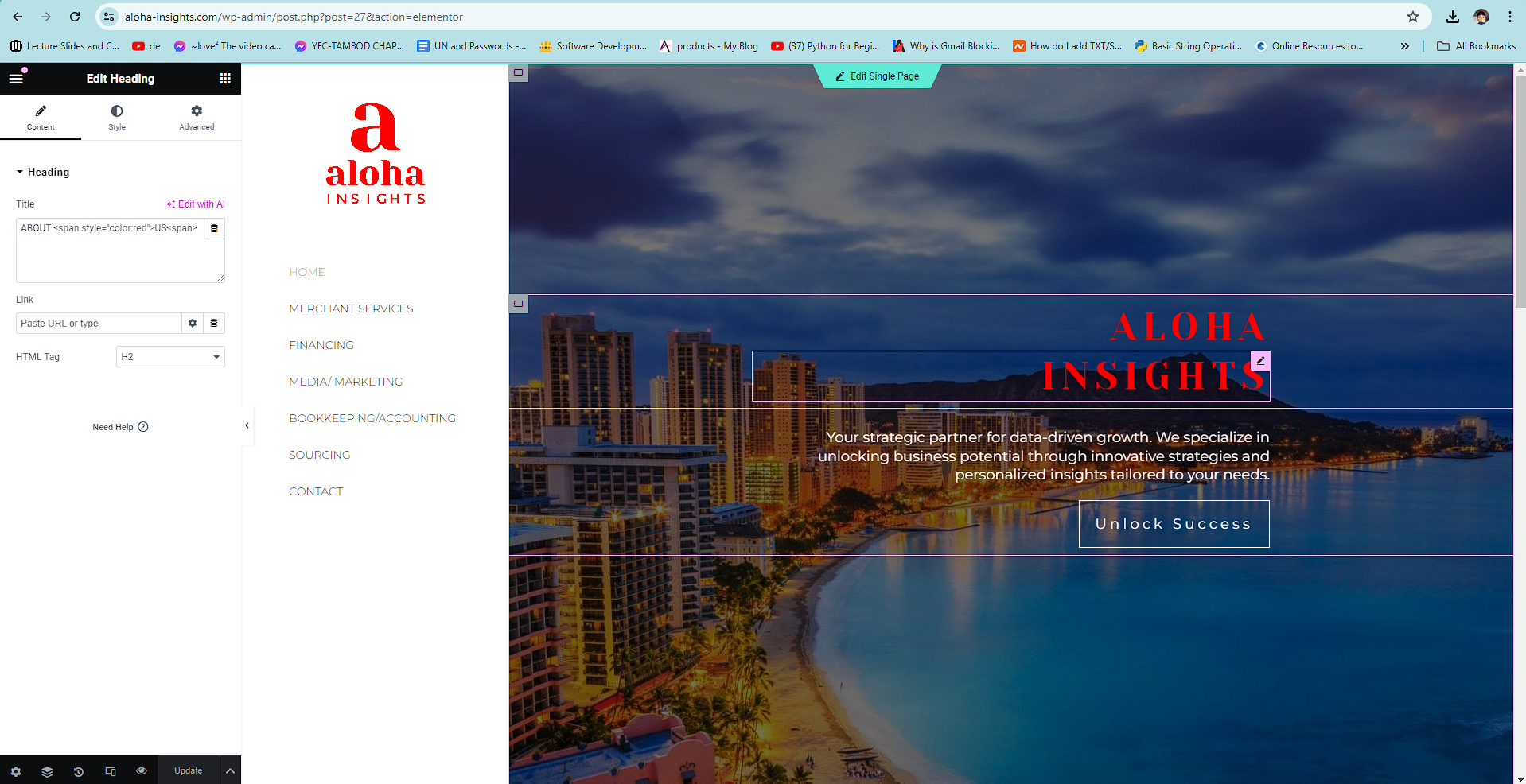This screenshot has height=784, width=1526.
Task: Switch to the Advanced tab
Action: point(197,117)
